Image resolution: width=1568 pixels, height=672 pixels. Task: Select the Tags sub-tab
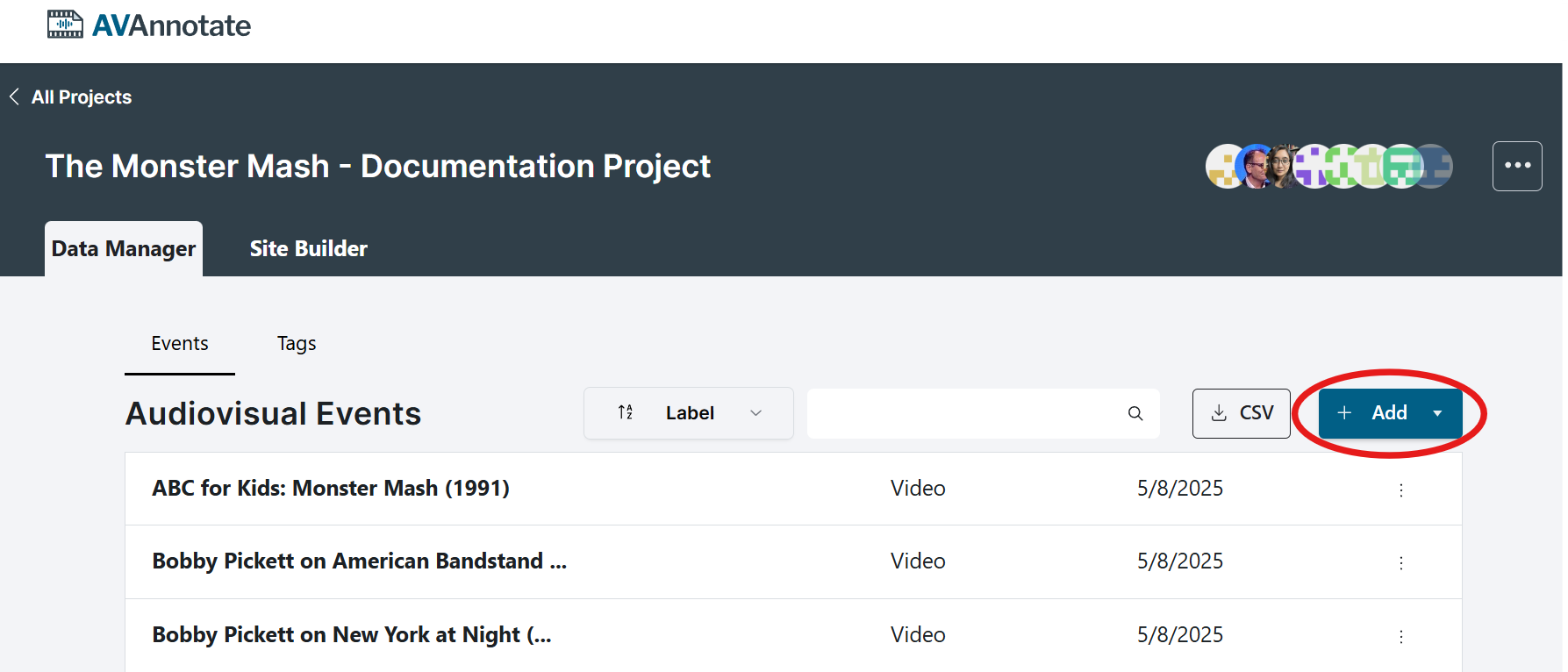point(297,344)
